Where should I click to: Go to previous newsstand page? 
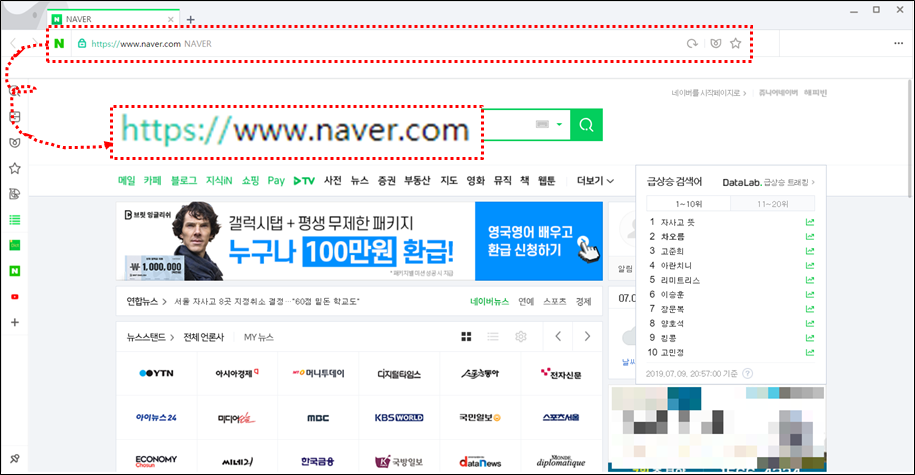[x=558, y=336]
